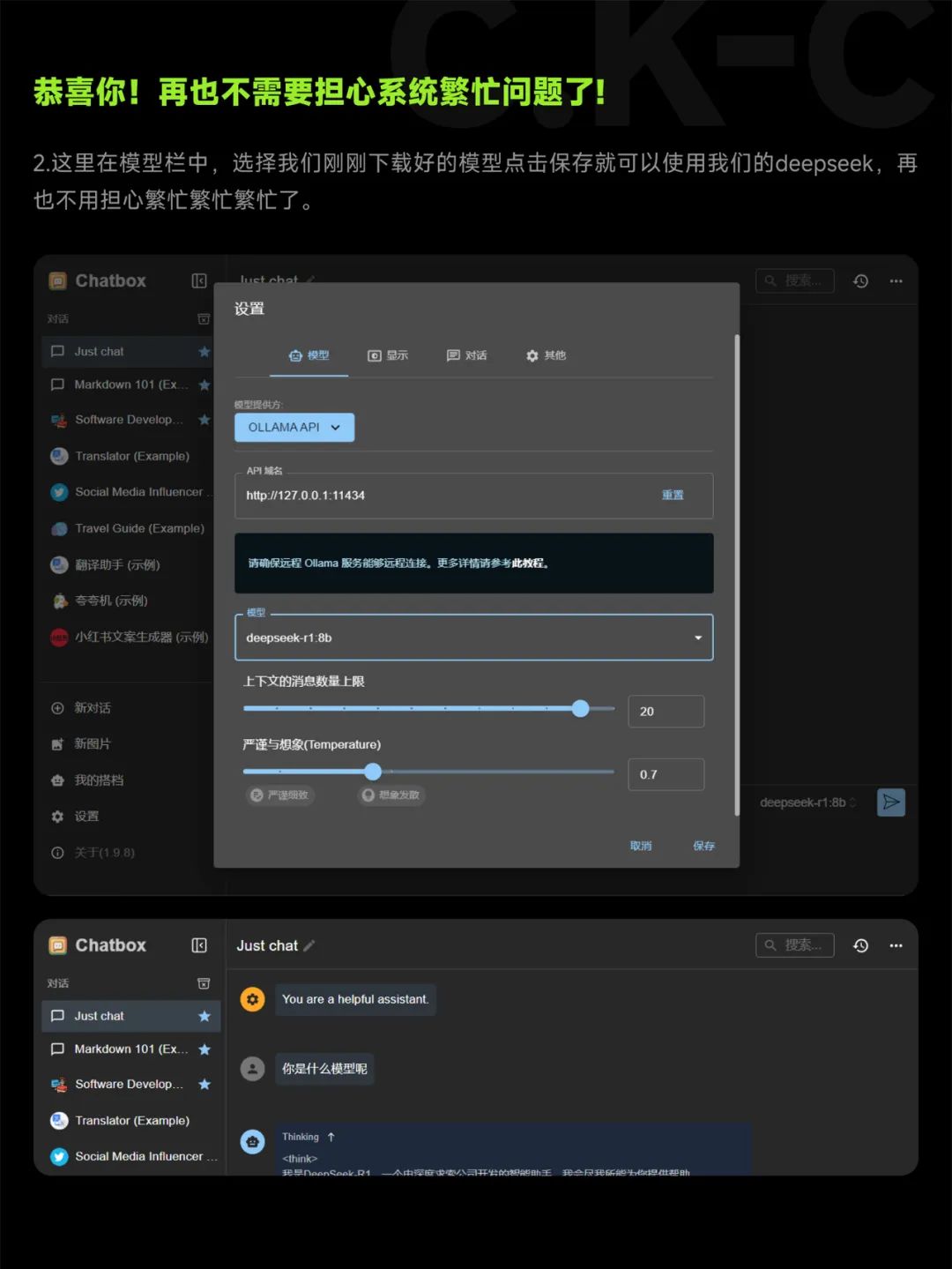Select Markdown 101 conversation in lower window

coord(130,1049)
